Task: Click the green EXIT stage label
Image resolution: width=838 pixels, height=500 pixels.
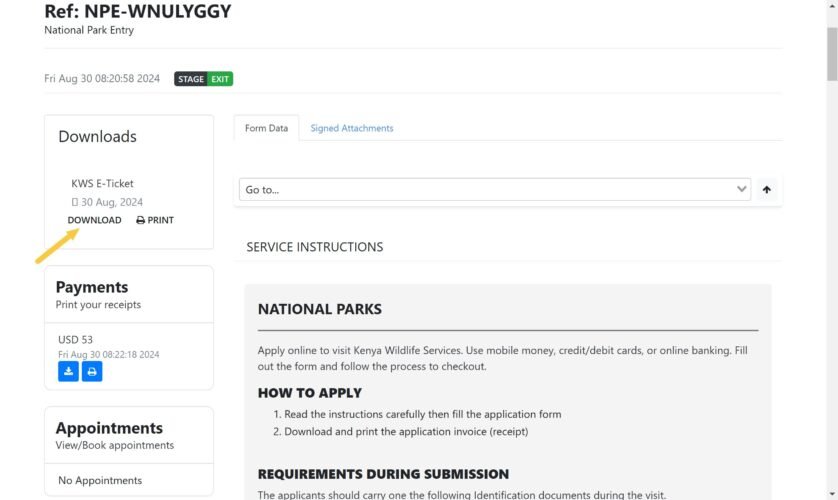Action: (x=220, y=79)
